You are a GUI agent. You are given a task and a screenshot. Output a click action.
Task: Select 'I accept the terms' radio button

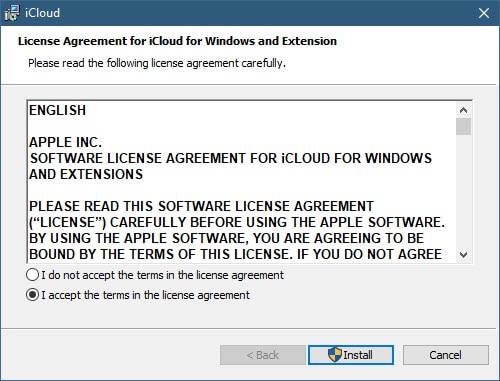[33, 295]
